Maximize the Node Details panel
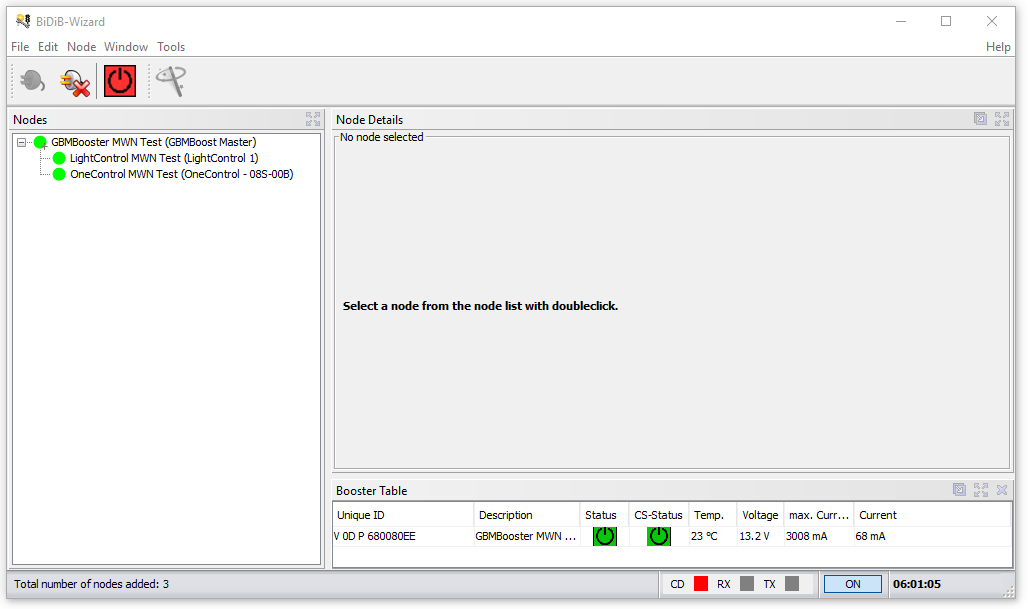 (1002, 119)
